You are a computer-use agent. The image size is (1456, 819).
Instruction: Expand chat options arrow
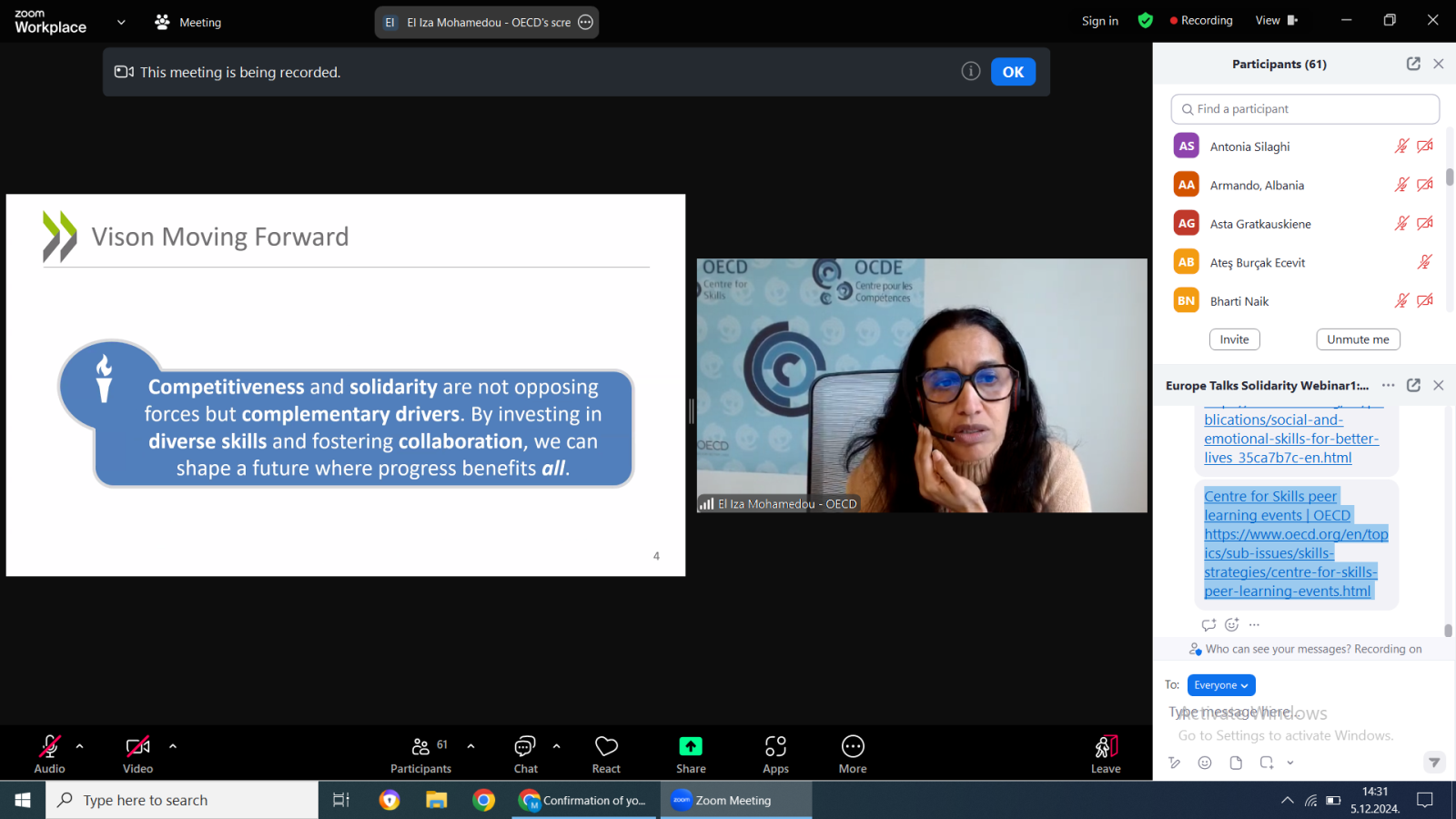(556, 746)
